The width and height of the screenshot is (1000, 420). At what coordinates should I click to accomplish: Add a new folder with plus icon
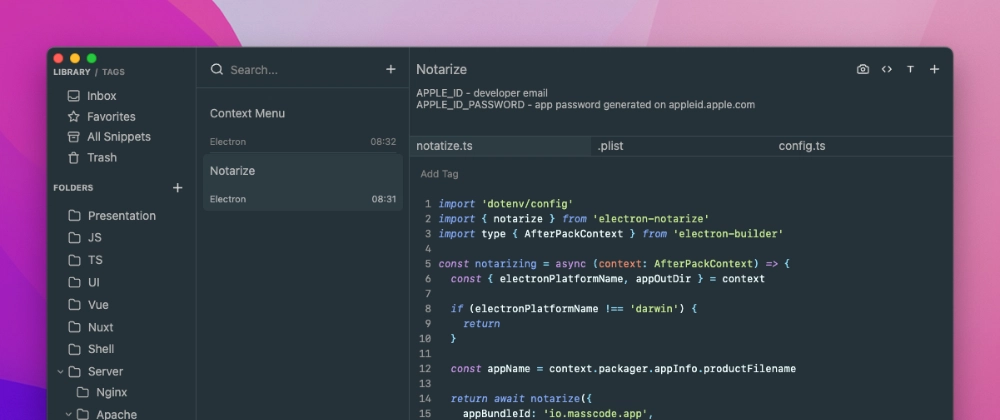tap(178, 187)
